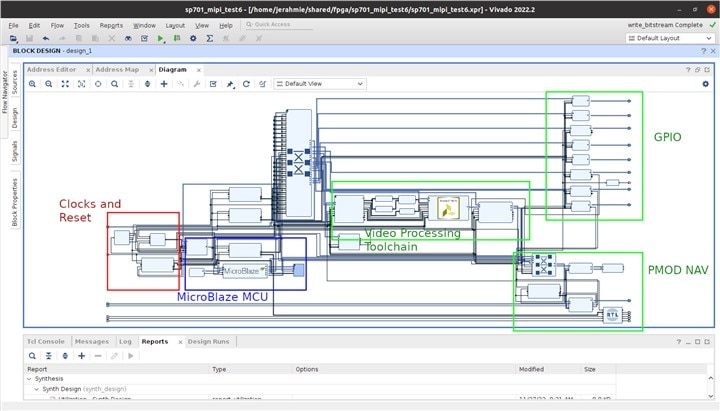This screenshot has height=411, width=720.
Task: Open the Help menu
Action: [x=225, y=25]
